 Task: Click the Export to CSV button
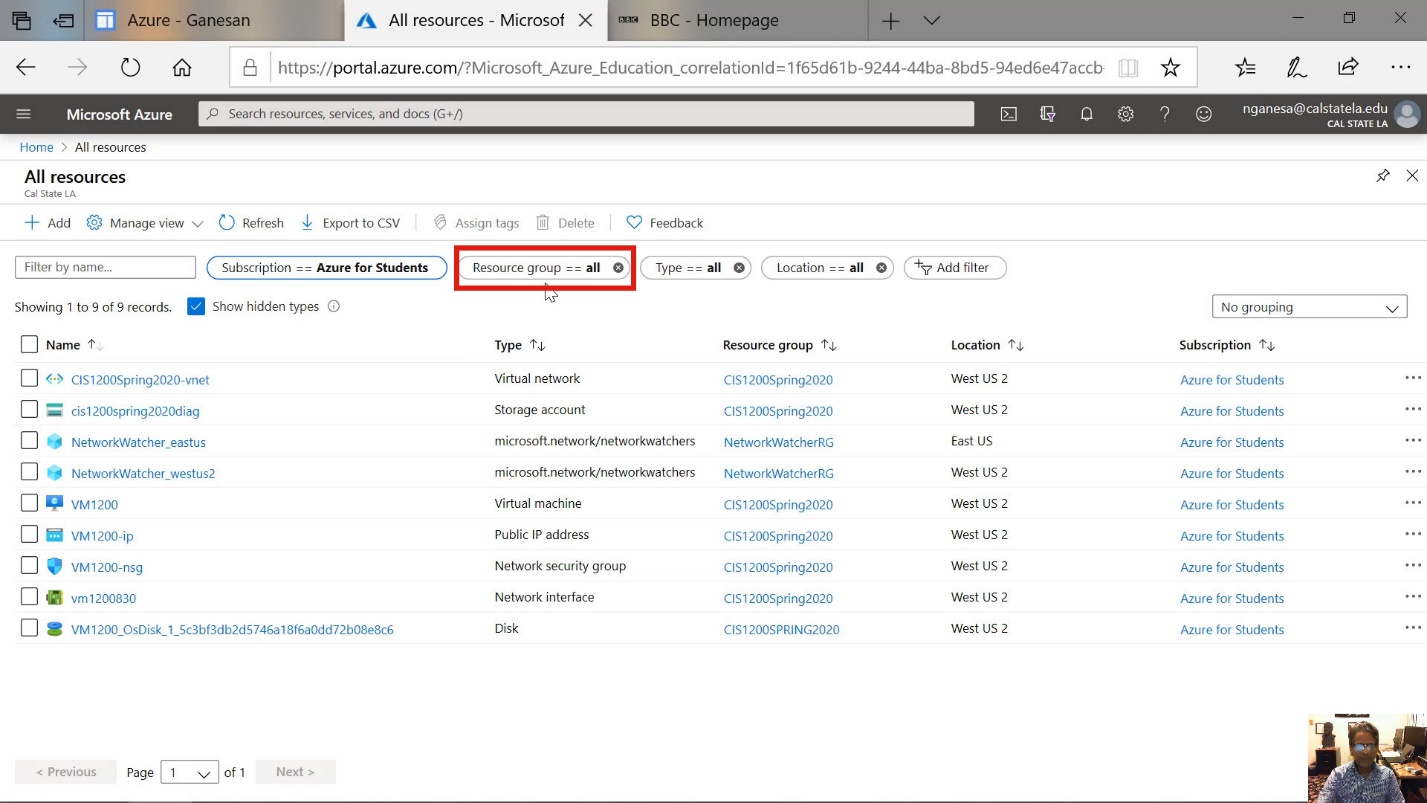[350, 223]
